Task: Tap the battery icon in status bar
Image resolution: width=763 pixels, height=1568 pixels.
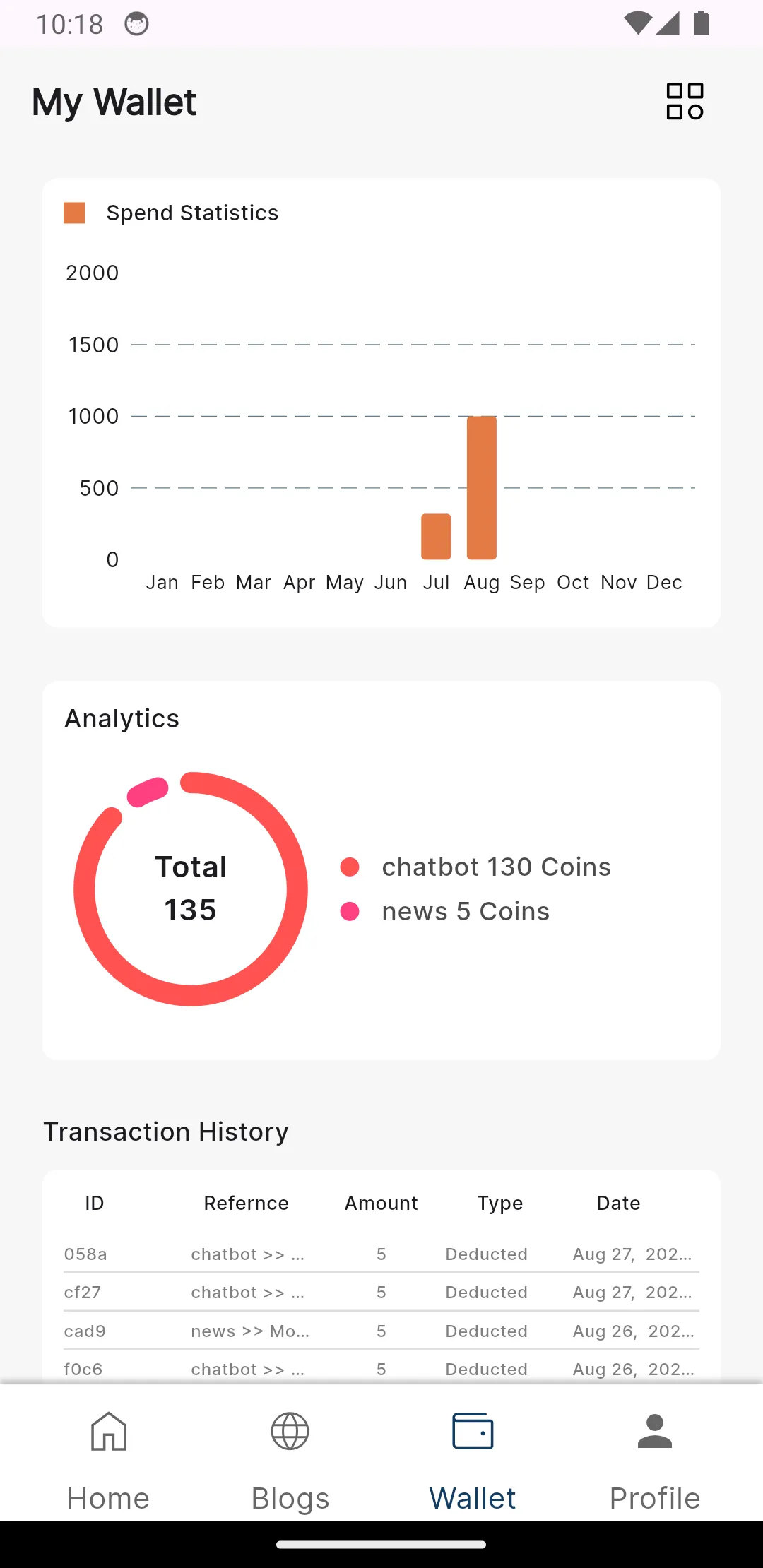Action: click(x=701, y=23)
